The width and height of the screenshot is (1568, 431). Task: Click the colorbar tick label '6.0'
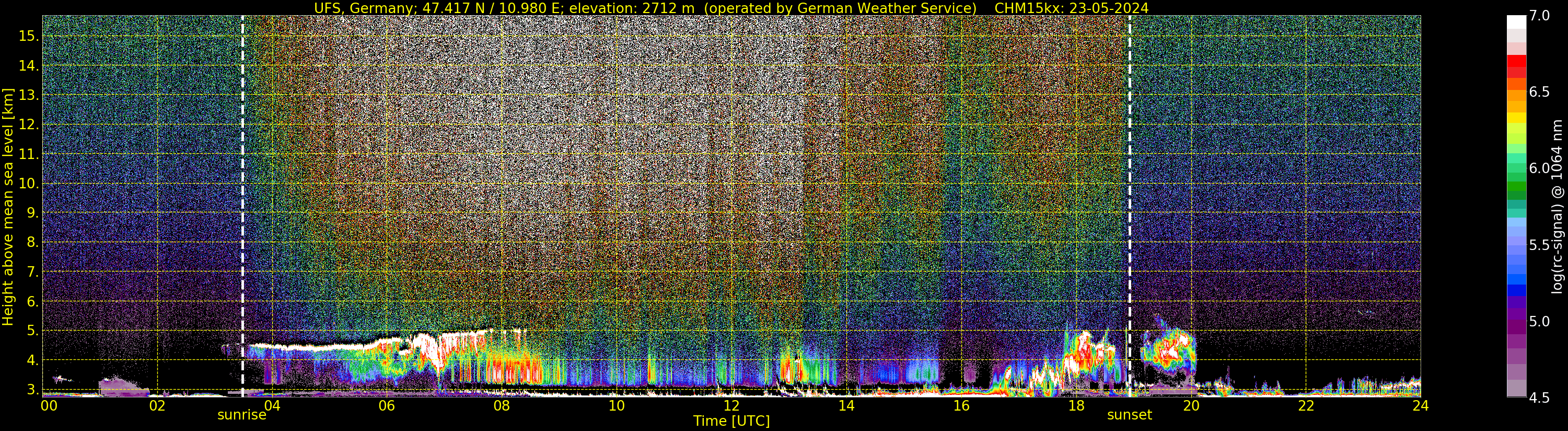click(x=1540, y=168)
